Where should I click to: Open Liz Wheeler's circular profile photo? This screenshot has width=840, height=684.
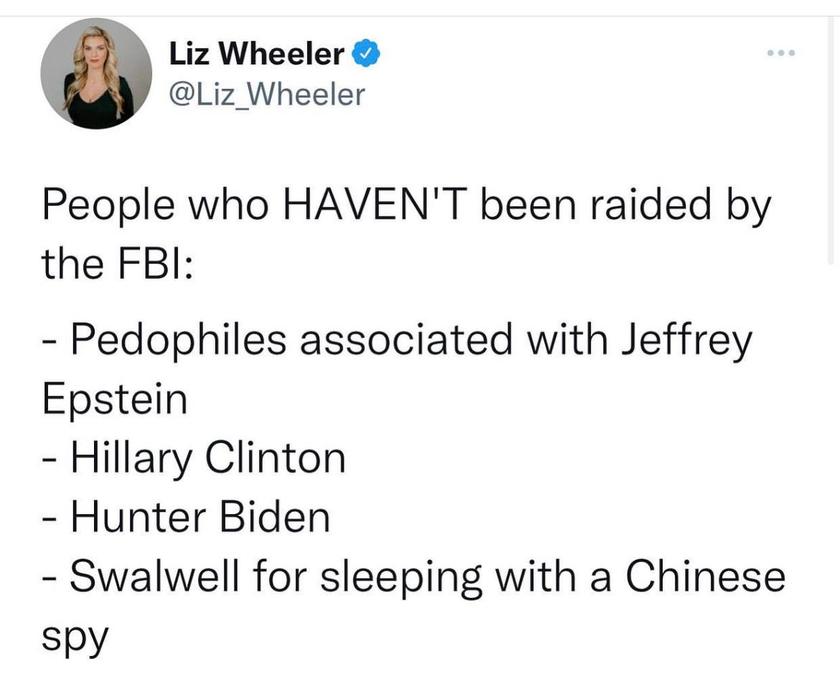click(x=96, y=74)
